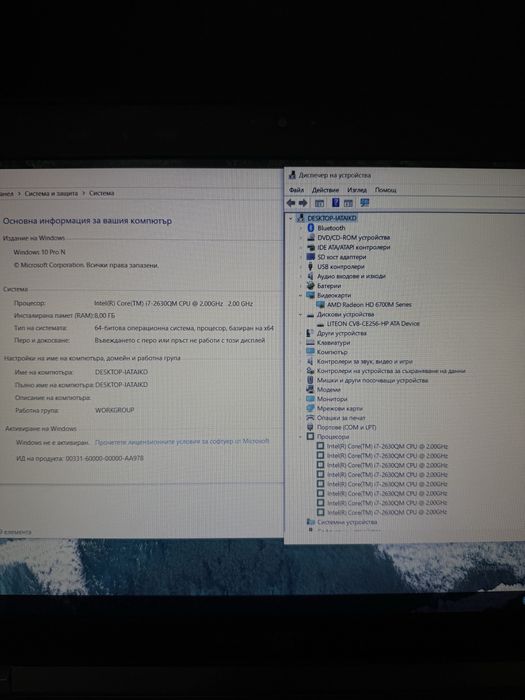525x700 pixels.
Task: Open the Помощ menu
Action: click(x=386, y=190)
